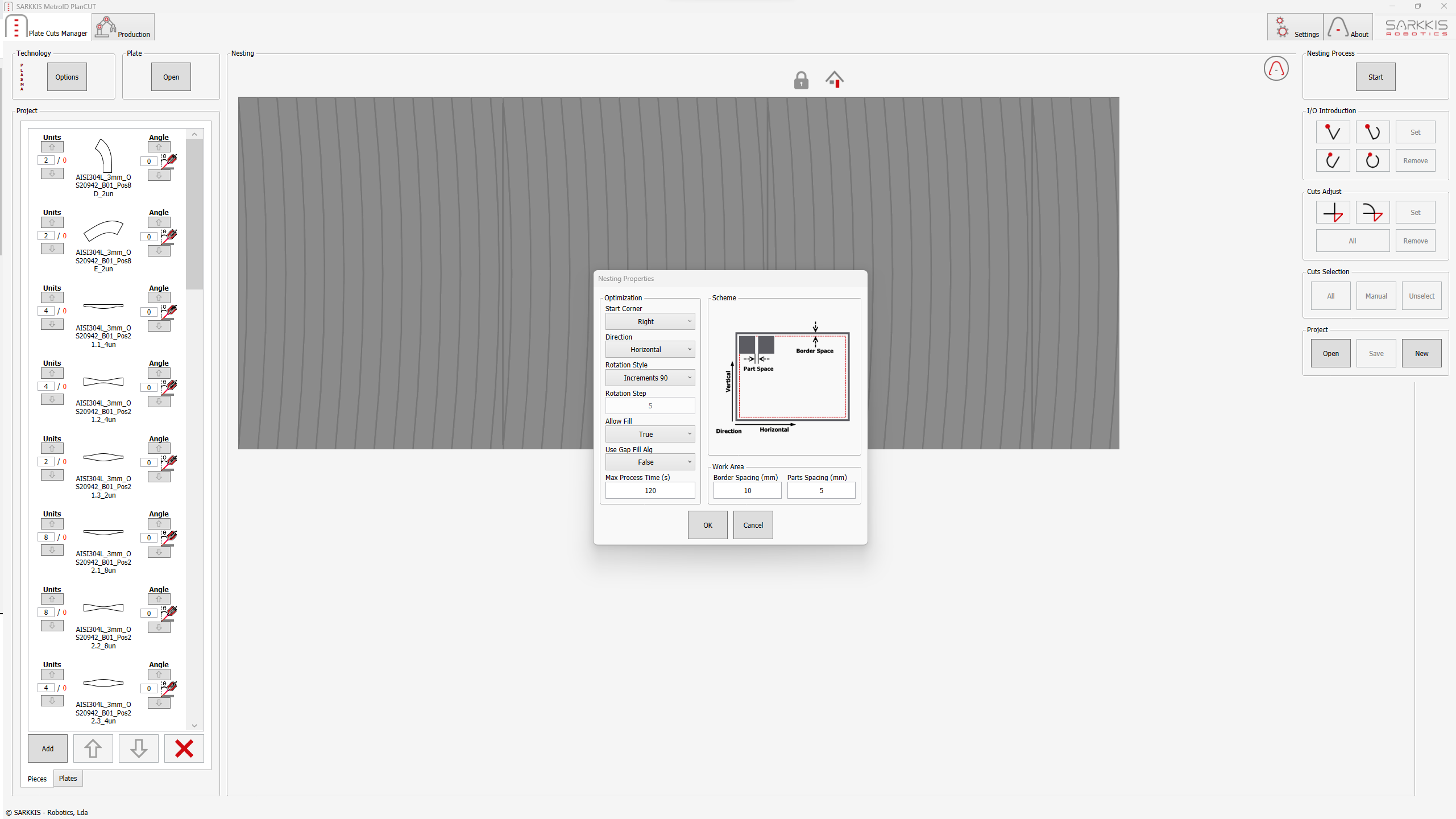Click angle tool icon for Pos2 1.2_4un piece
The image size is (1456, 819).
click(x=168, y=387)
